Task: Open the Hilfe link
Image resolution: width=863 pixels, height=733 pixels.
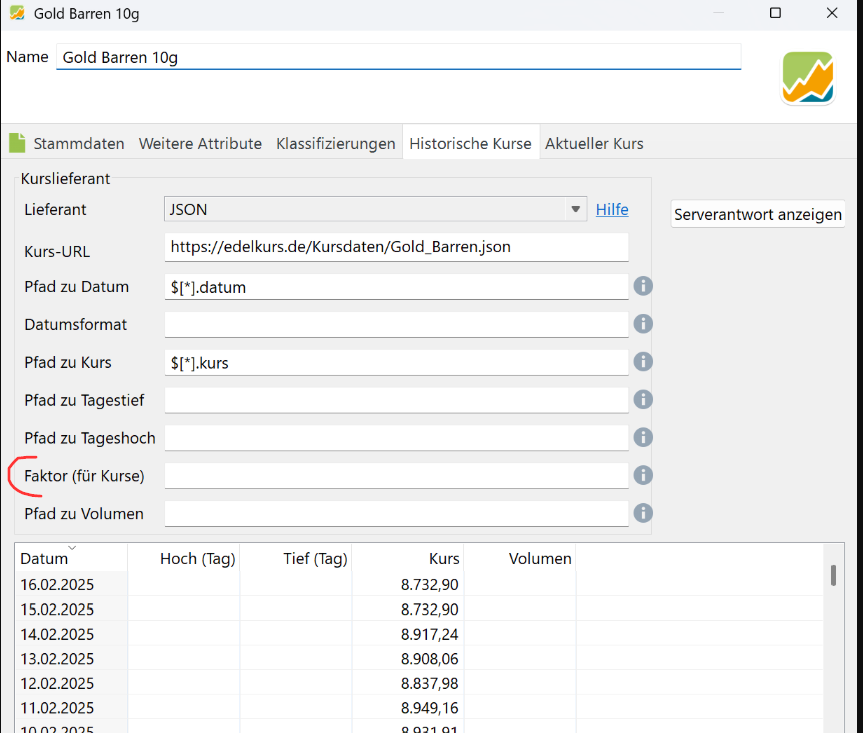Action: [612, 209]
